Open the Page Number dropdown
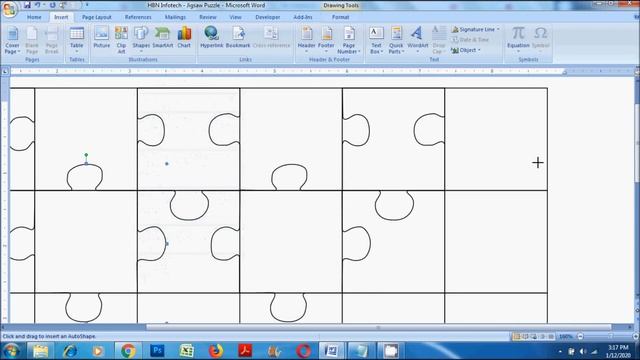This screenshot has width=640, height=360. (x=349, y=40)
